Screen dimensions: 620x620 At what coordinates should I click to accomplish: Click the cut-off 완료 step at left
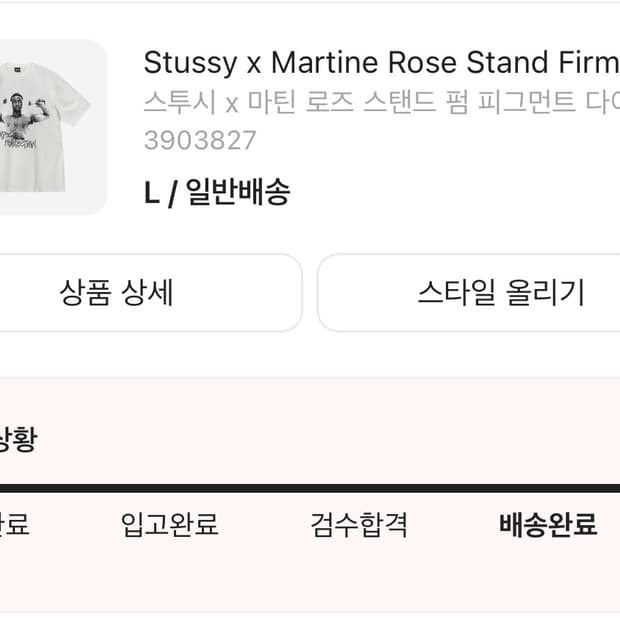[x=14, y=524]
